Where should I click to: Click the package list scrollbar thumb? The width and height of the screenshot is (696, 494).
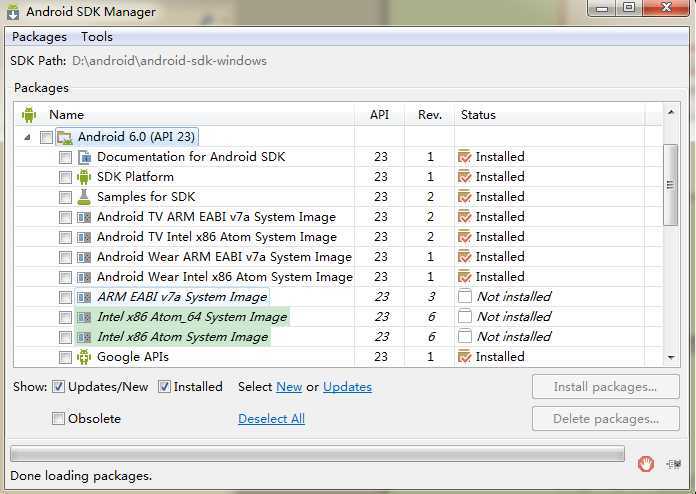(670, 185)
